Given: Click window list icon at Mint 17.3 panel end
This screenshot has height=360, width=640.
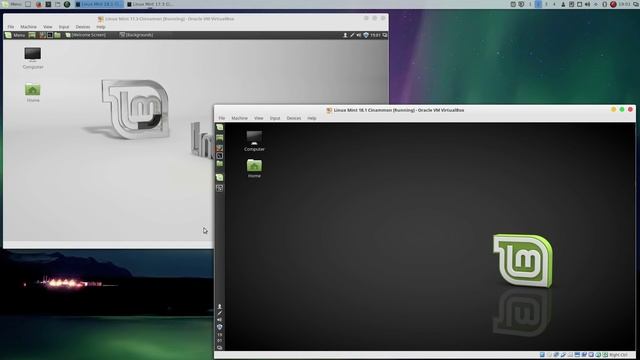Looking at the screenshot, I should [x=384, y=35].
